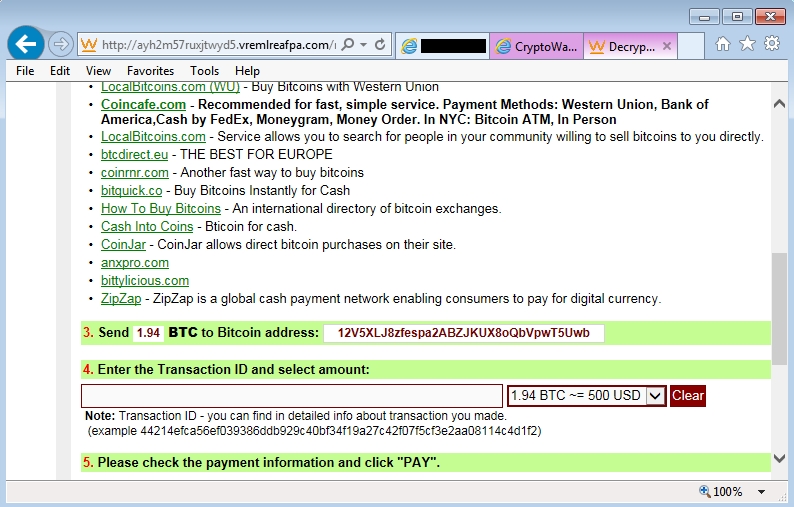Image resolution: width=794 pixels, height=507 pixels.
Task: Open the Tools menu
Action: click(x=204, y=71)
